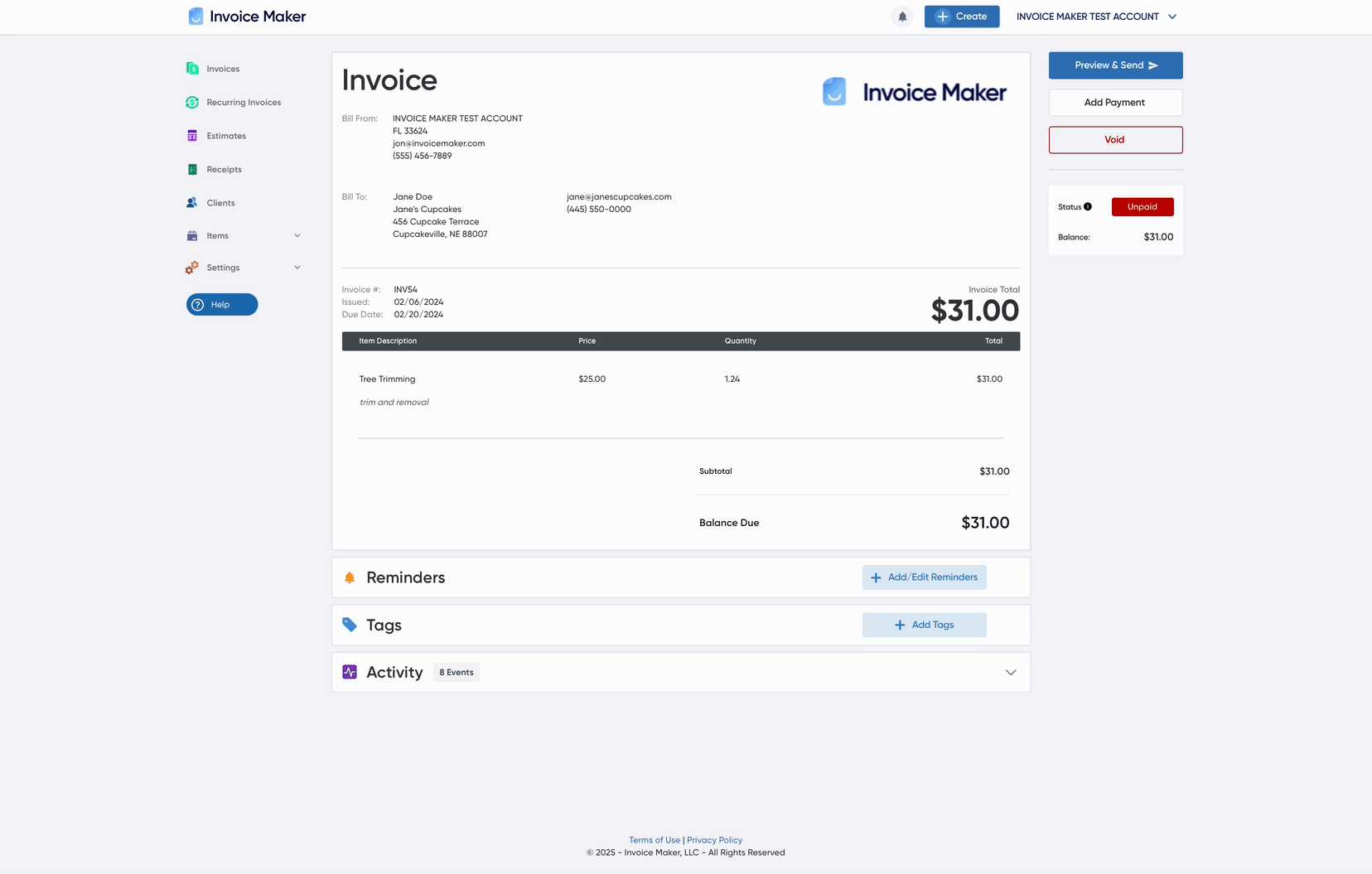Click the issued date 02/06/2024
Screen dimensions: 1372x874
point(418,302)
